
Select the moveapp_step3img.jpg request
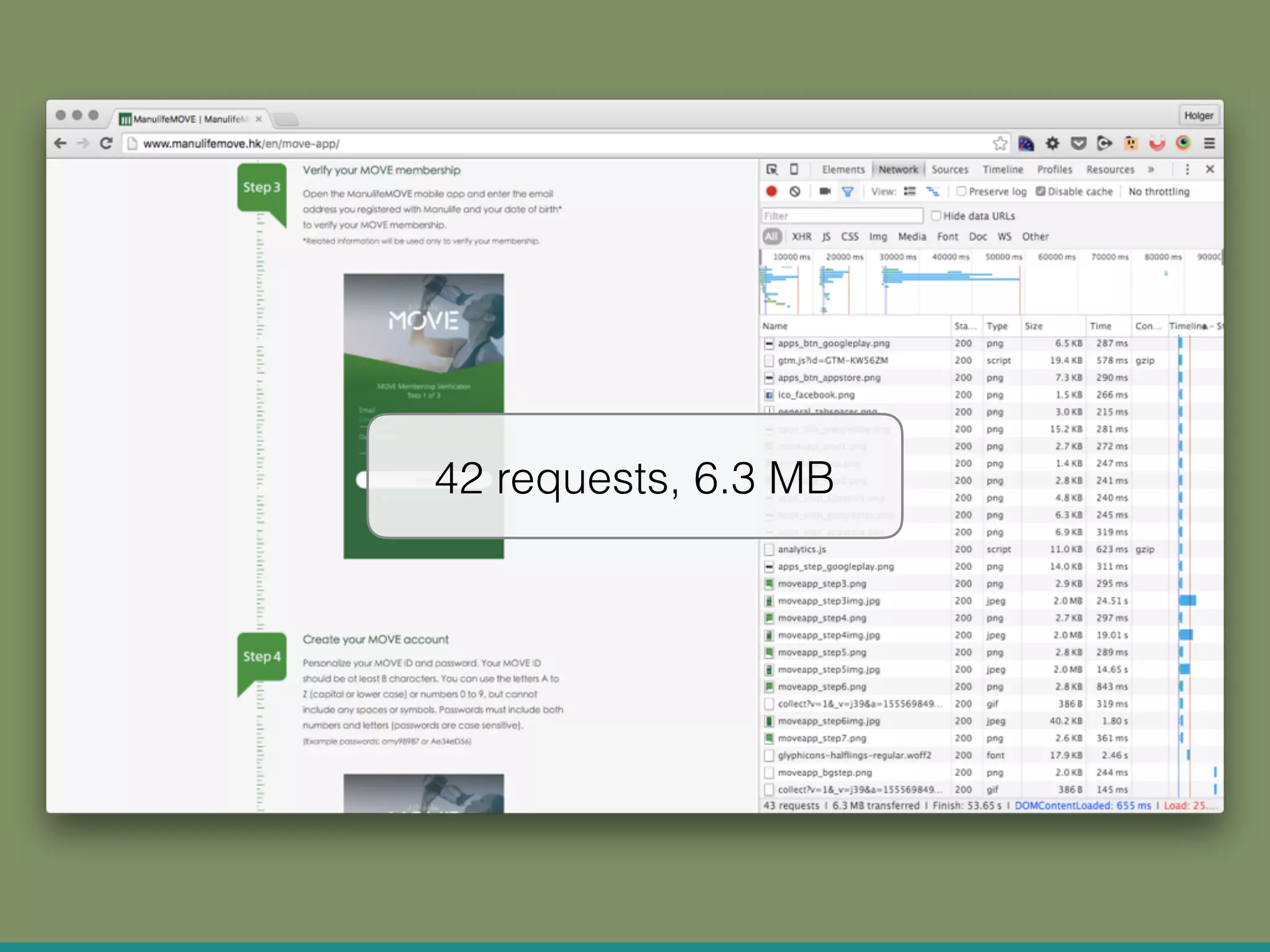coord(992,601)
